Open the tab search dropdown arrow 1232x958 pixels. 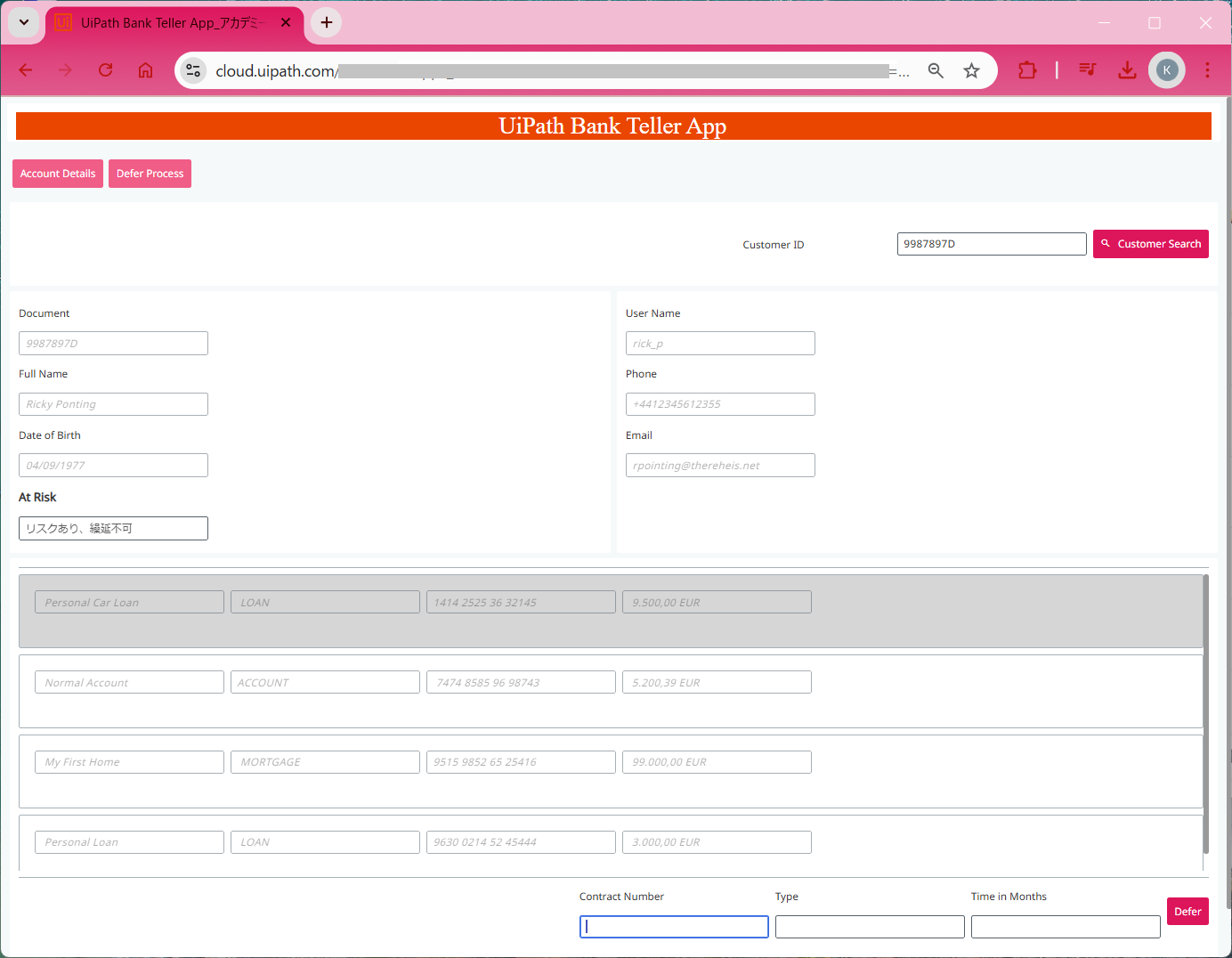24,22
